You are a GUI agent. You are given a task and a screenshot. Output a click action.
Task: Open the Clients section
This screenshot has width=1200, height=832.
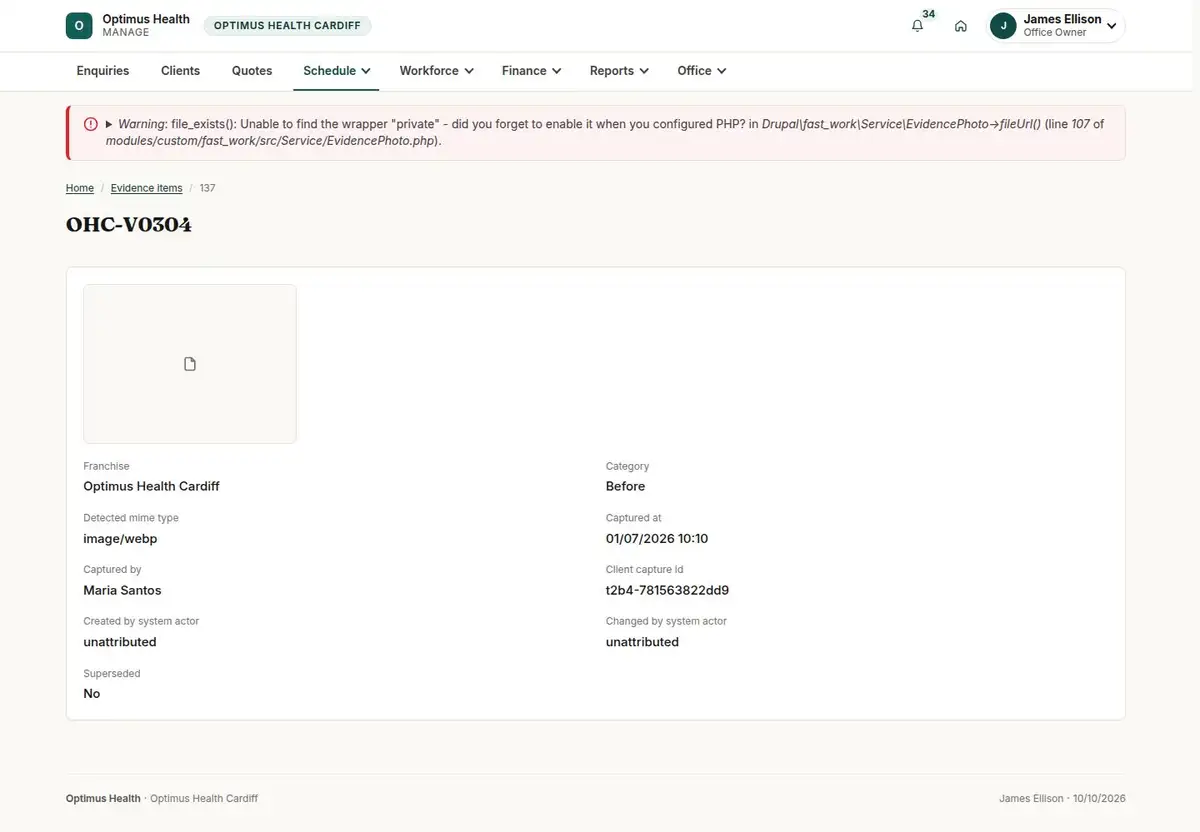pos(180,71)
